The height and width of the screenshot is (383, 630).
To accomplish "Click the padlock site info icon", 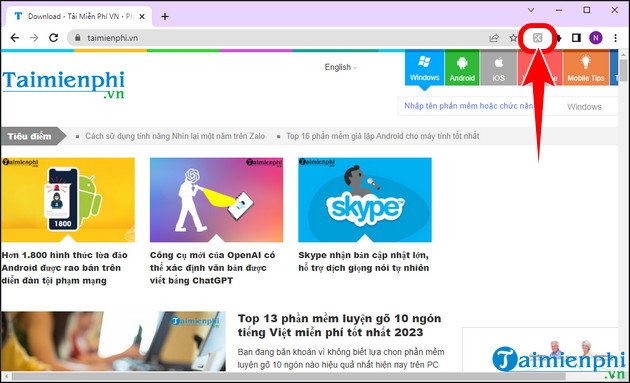I will (x=78, y=38).
